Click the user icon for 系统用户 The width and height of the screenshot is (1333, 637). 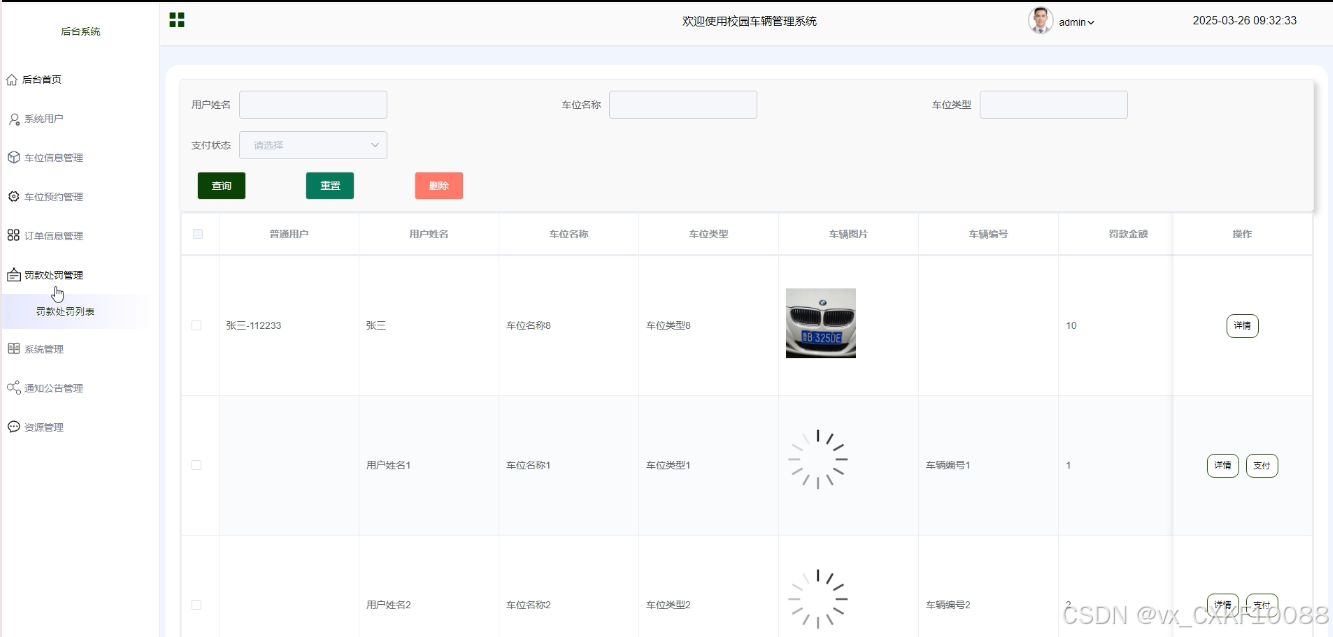pyautogui.click(x=14, y=119)
